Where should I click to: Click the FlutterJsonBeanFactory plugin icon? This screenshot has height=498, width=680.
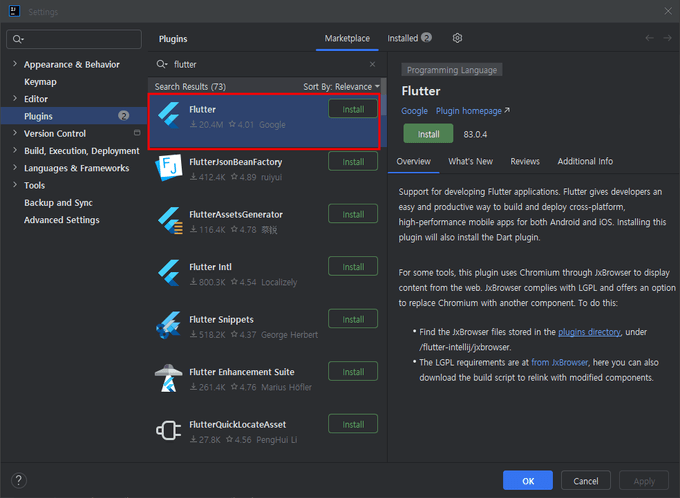pyautogui.click(x=168, y=168)
